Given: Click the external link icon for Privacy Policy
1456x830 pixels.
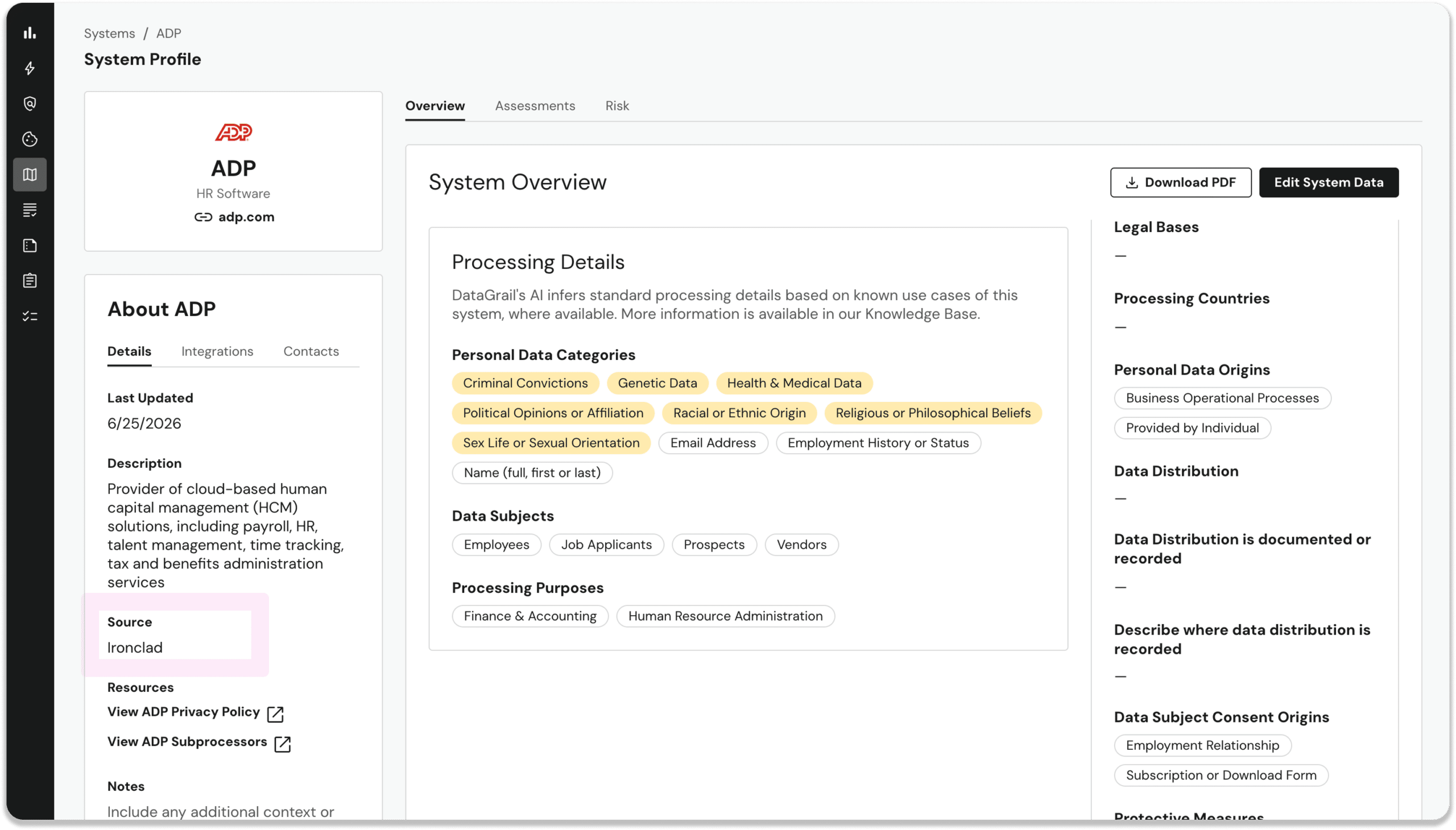Looking at the screenshot, I should click(x=275, y=713).
